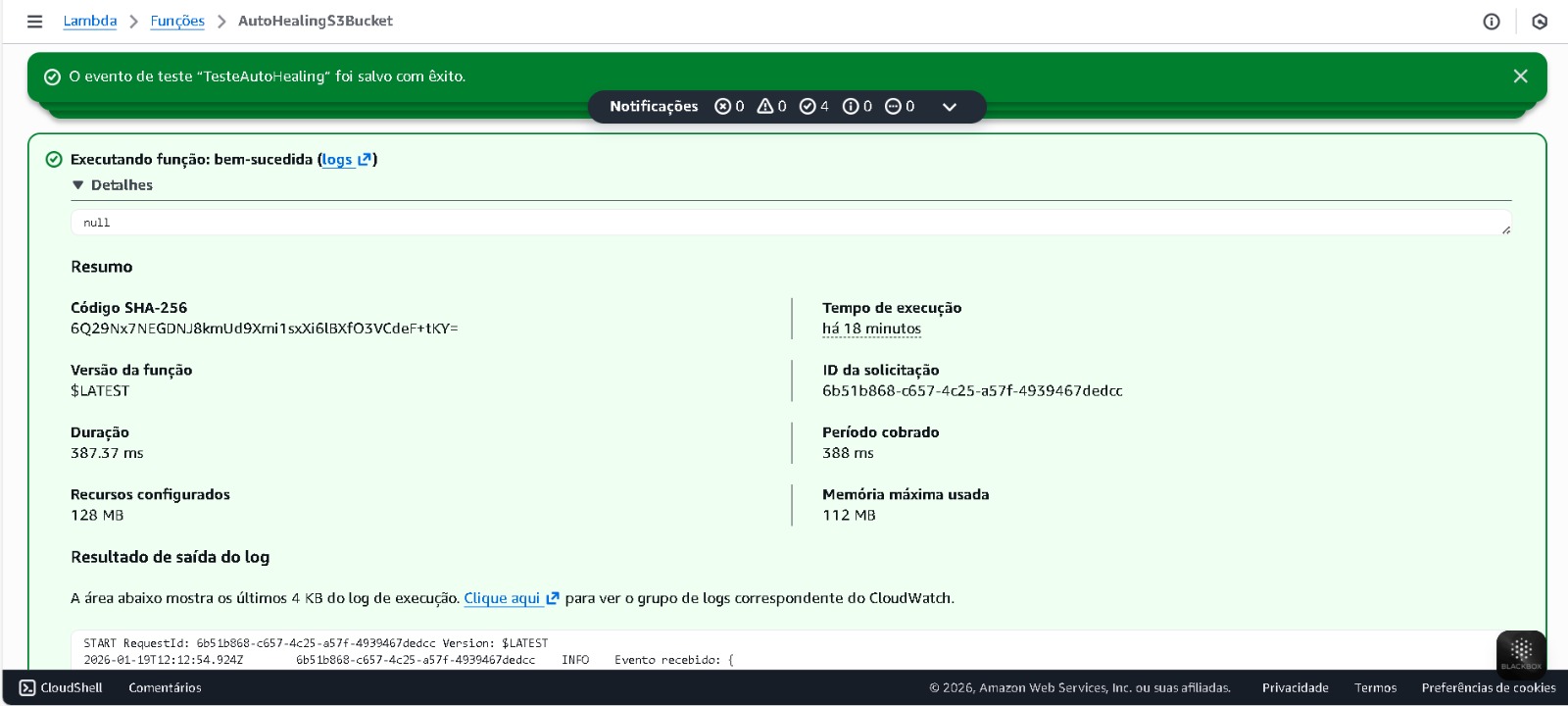Open the hamburger navigation menu

(x=34, y=22)
